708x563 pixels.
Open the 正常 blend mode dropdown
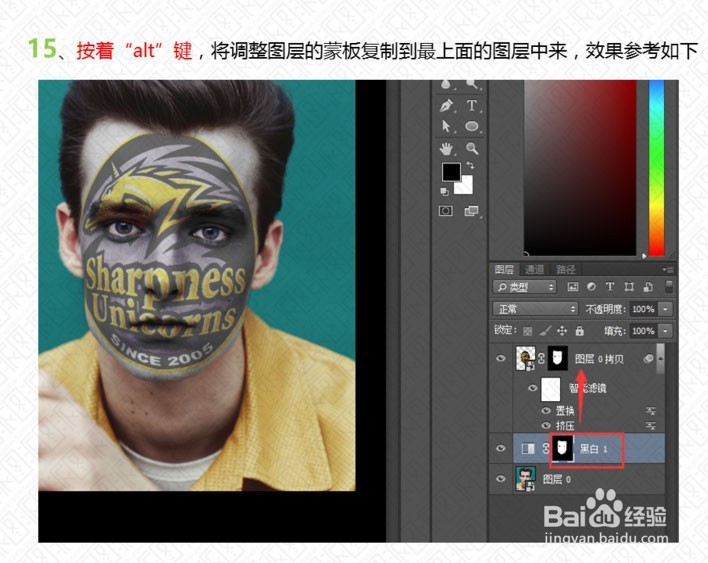pos(535,309)
